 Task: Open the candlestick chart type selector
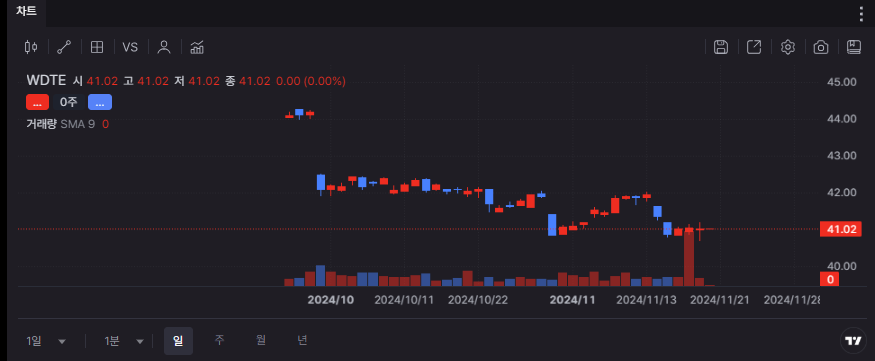(x=31, y=47)
